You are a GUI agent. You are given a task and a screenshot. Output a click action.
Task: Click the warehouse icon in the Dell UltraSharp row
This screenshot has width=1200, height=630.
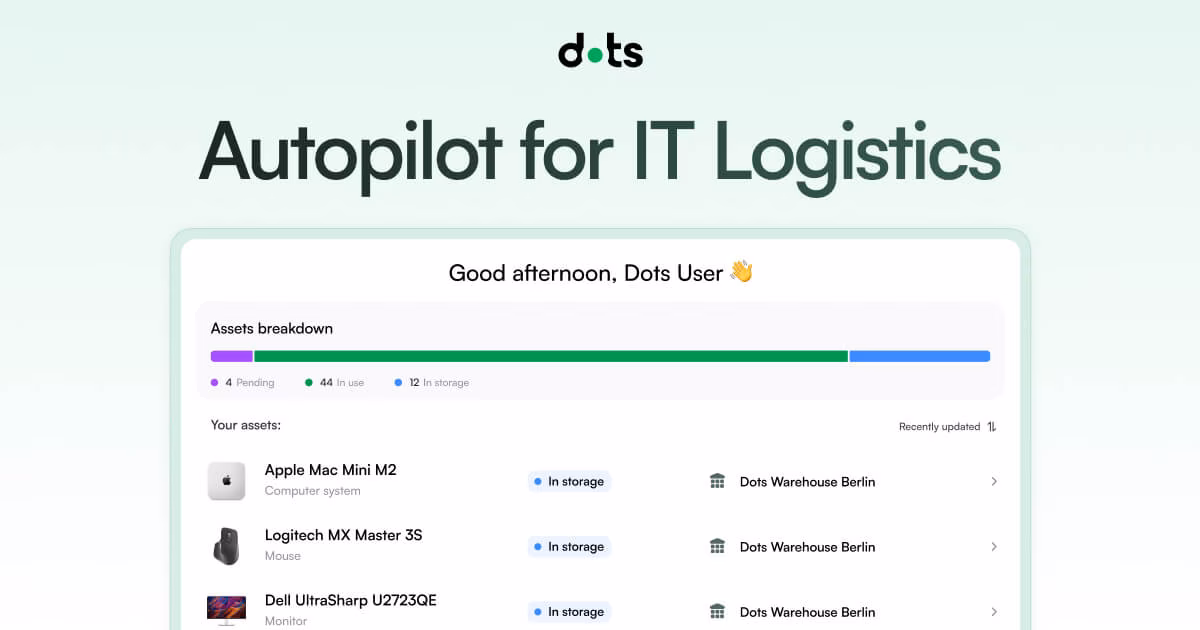717,611
